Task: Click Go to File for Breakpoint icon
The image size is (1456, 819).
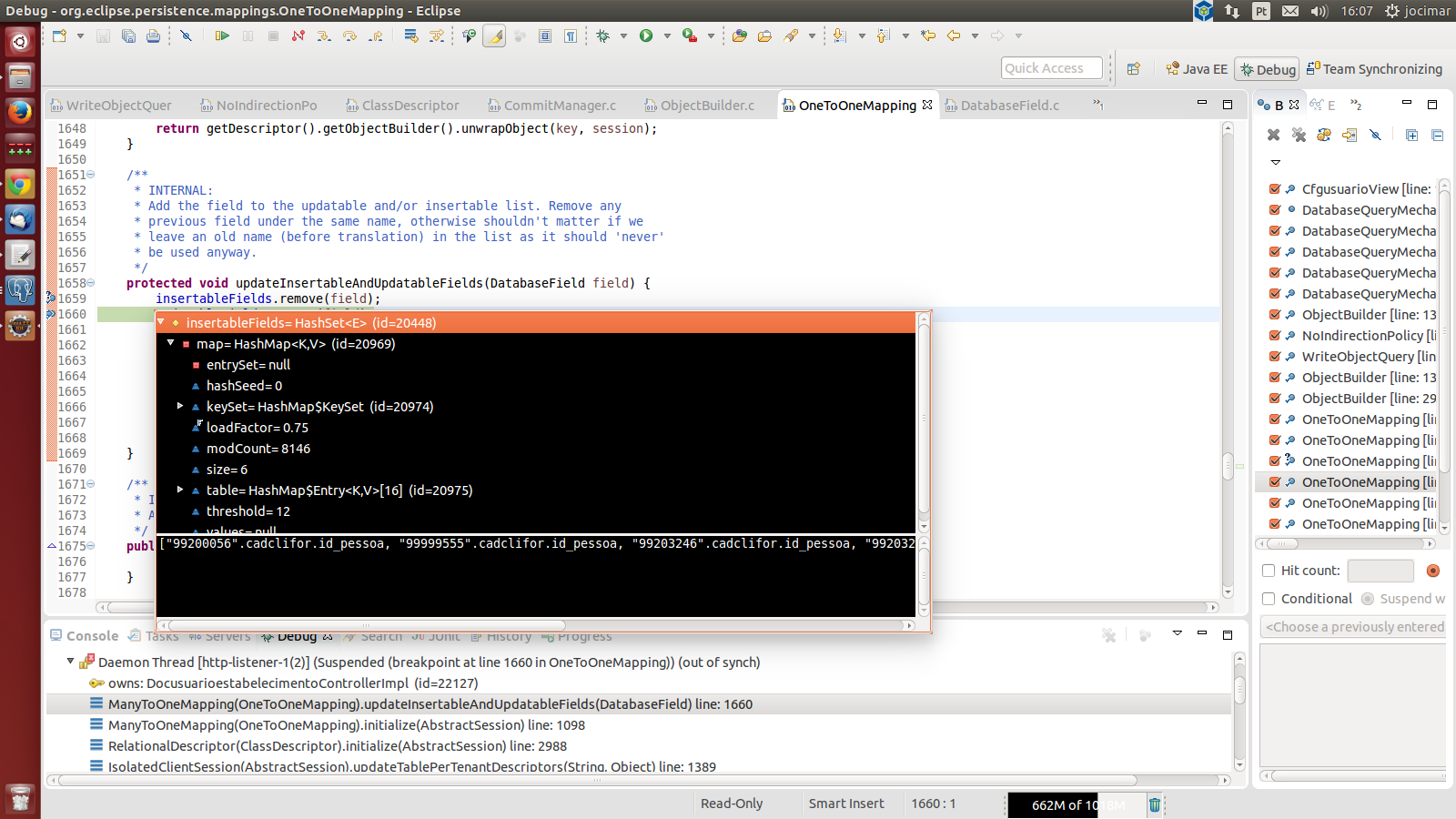Action: coord(1350,135)
